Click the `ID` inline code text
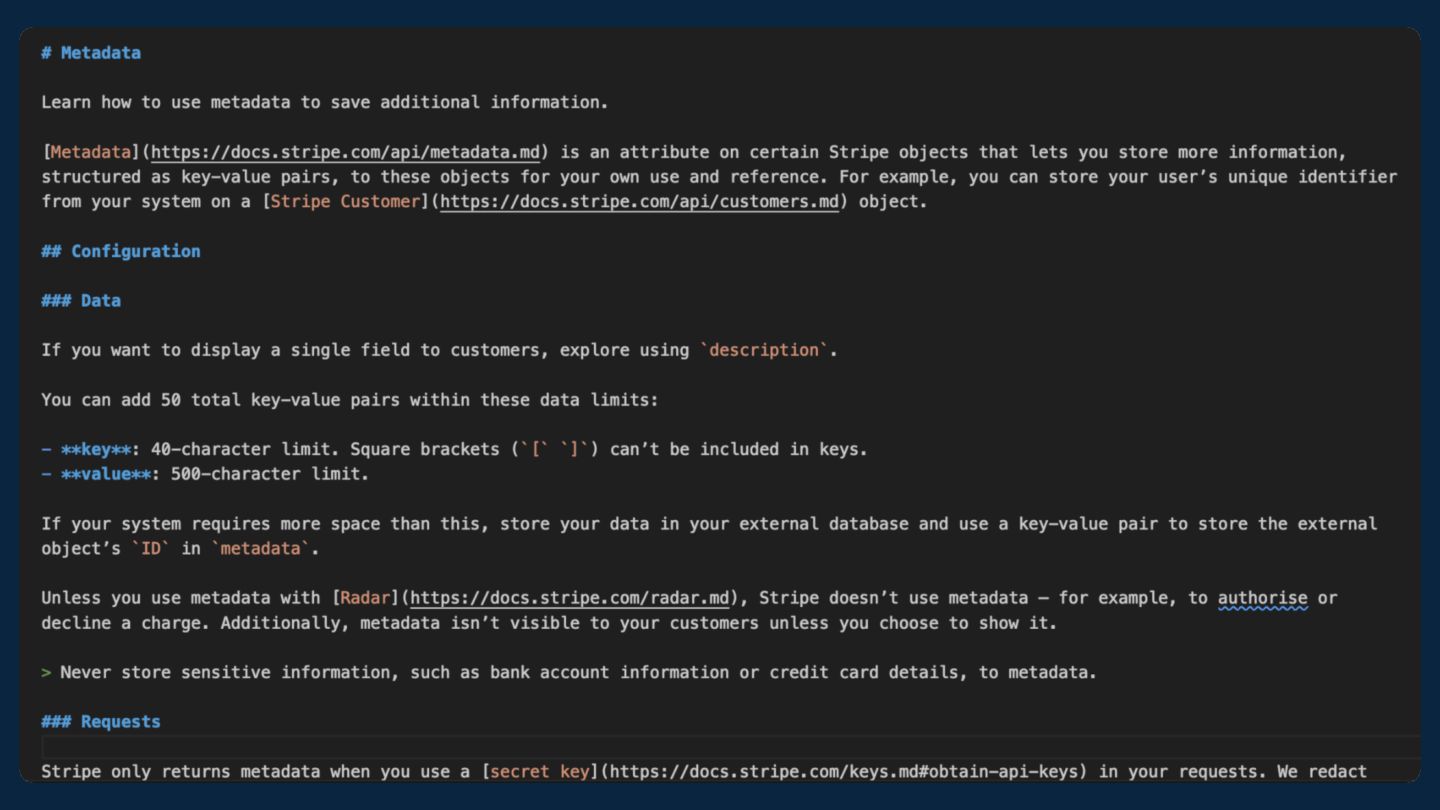The image size is (1440, 810). 151,548
